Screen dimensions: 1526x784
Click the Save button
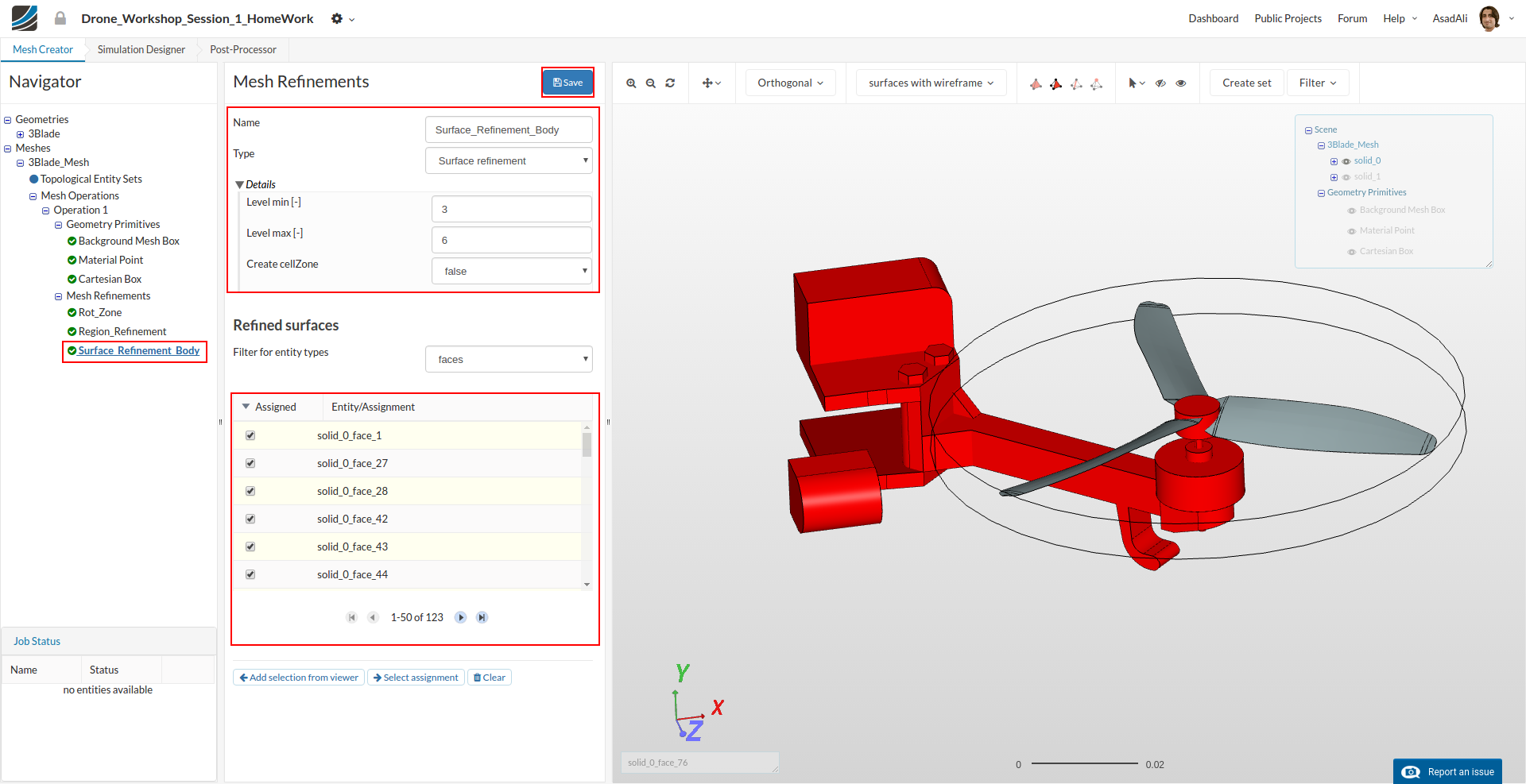click(x=567, y=82)
